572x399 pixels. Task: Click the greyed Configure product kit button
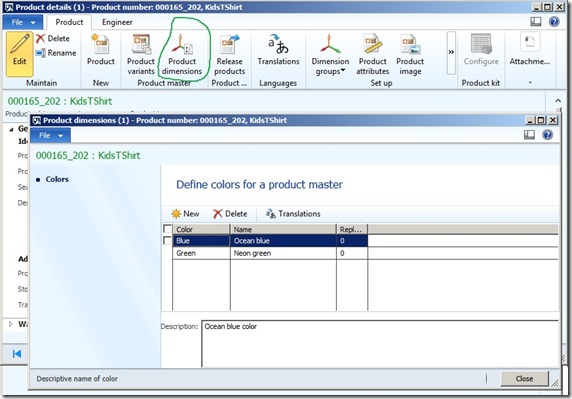(x=481, y=50)
